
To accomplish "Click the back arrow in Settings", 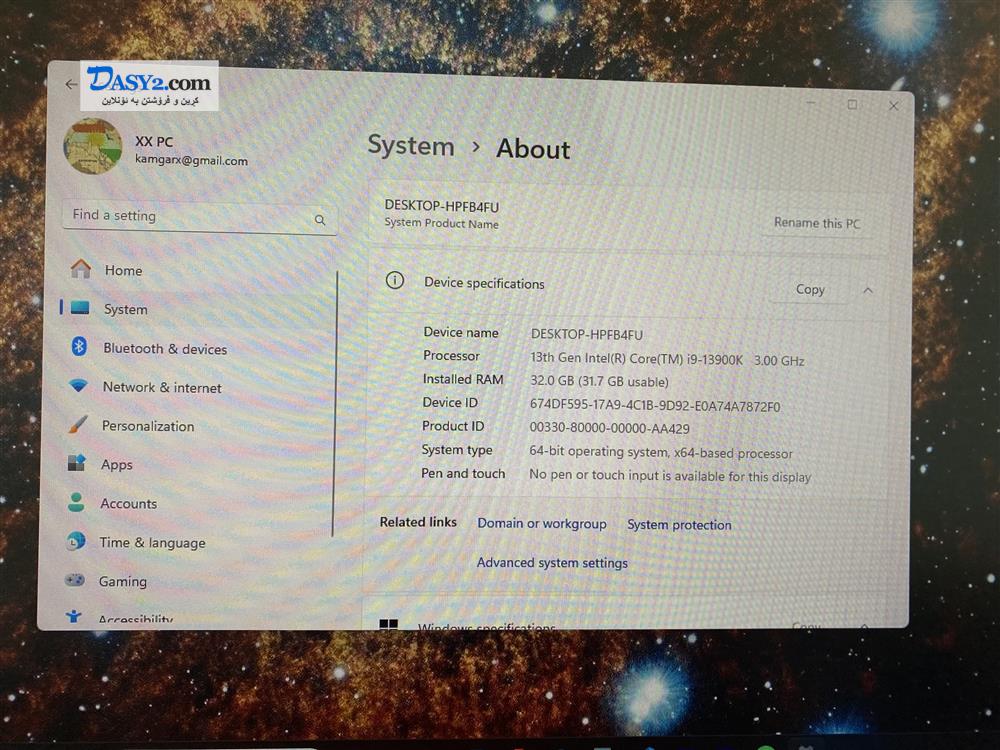I will 71,84.
